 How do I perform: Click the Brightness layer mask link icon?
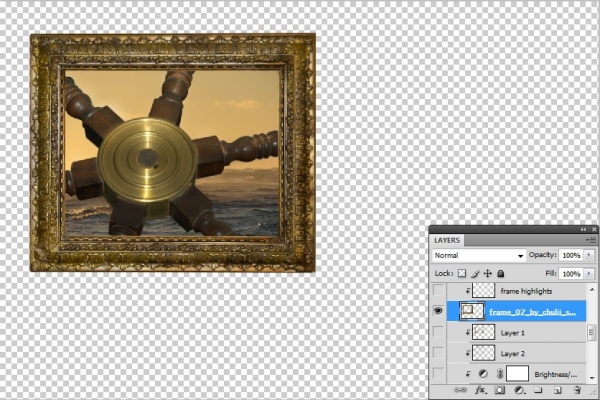click(x=500, y=374)
